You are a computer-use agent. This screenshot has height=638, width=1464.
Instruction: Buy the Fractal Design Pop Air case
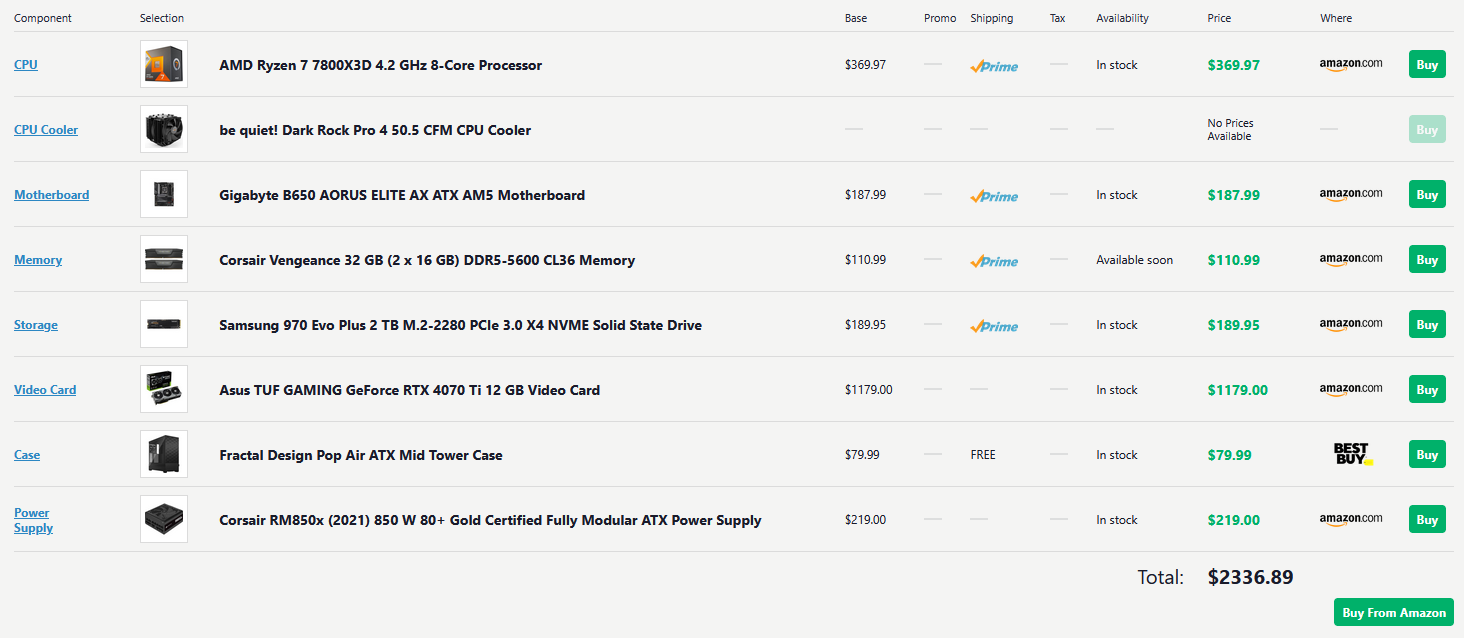1427,455
